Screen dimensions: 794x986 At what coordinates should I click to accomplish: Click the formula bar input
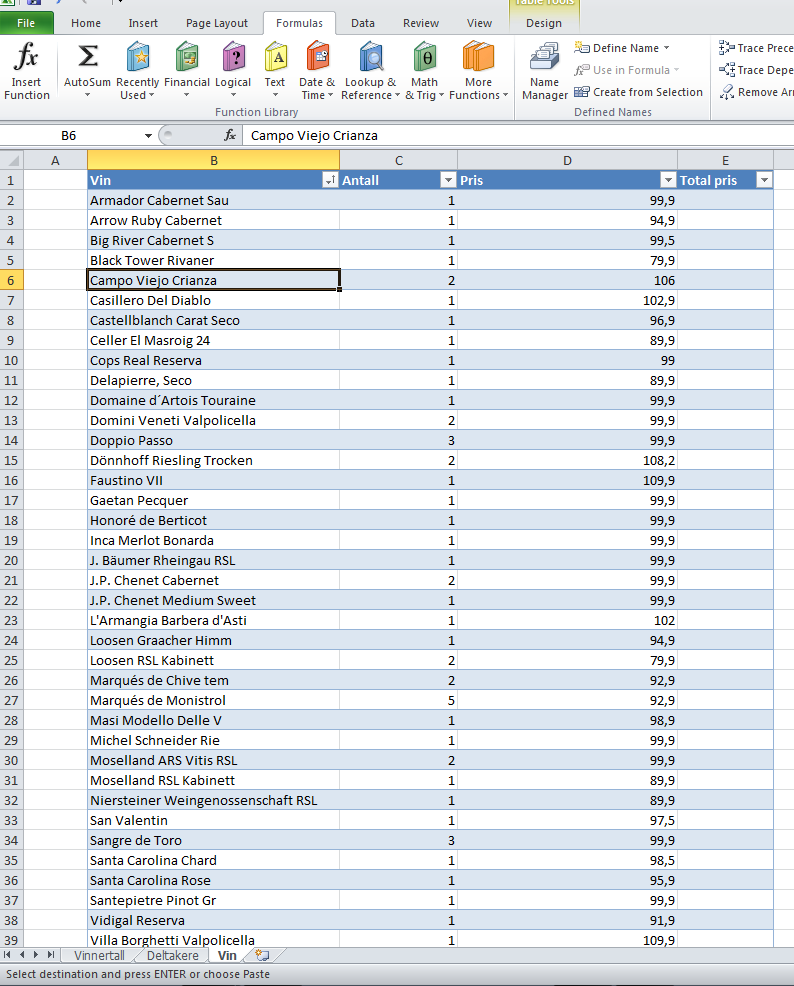click(x=519, y=135)
